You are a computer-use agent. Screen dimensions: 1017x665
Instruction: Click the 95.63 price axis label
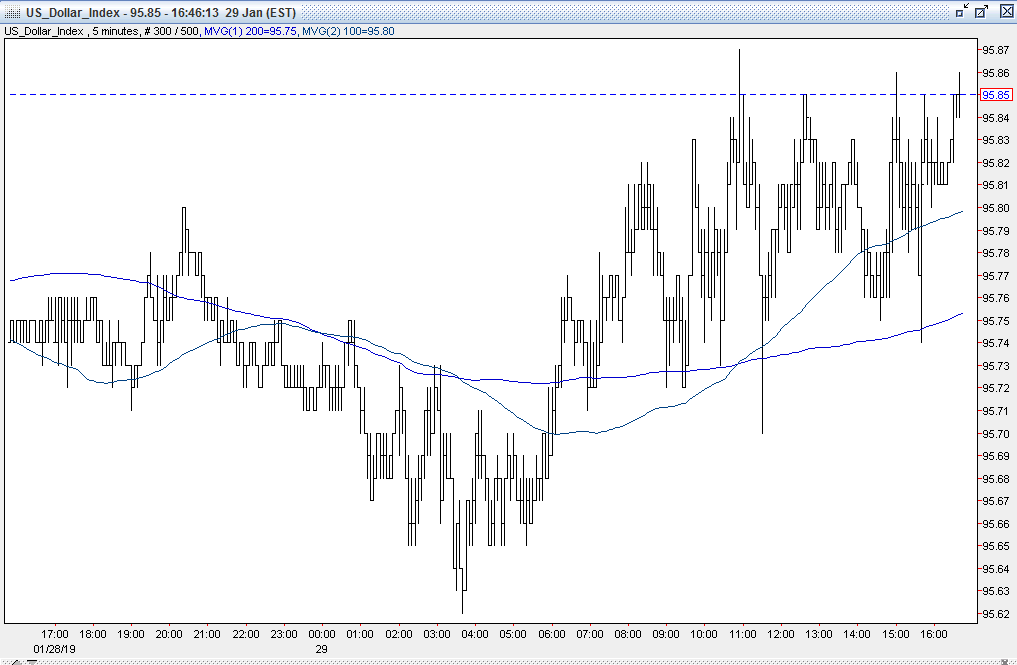pyautogui.click(x=996, y=591)
